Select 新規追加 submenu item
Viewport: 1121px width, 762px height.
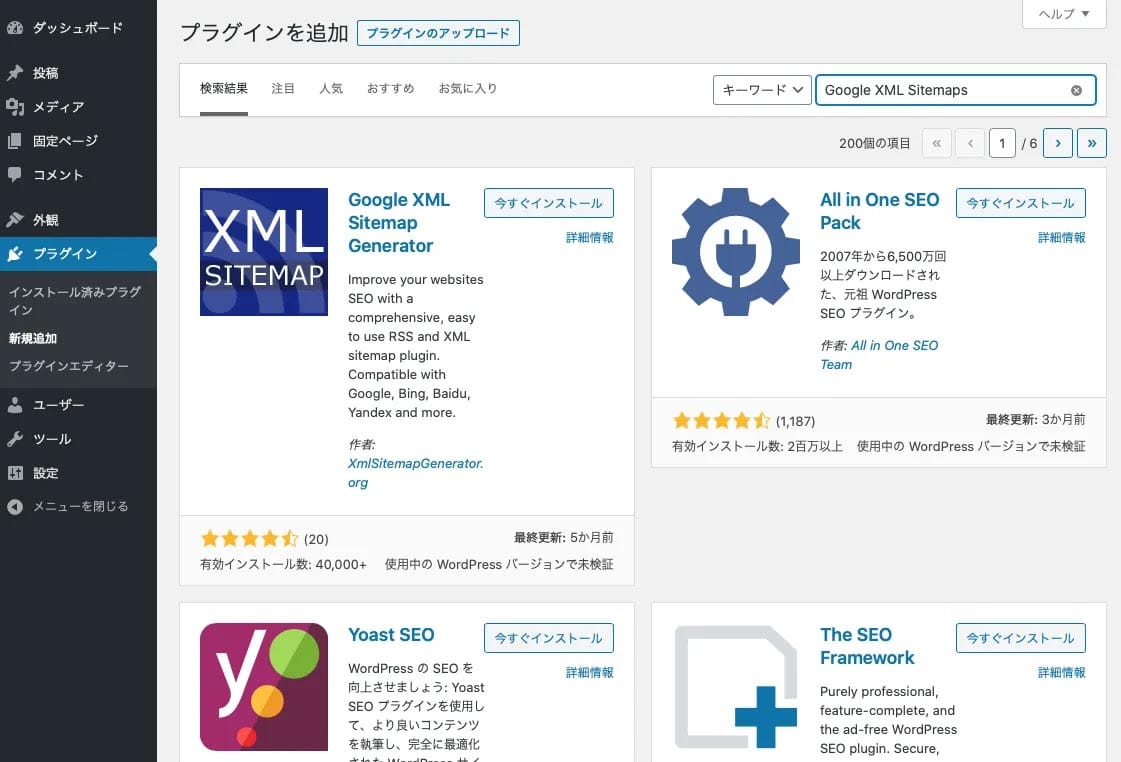click(33, 338)
